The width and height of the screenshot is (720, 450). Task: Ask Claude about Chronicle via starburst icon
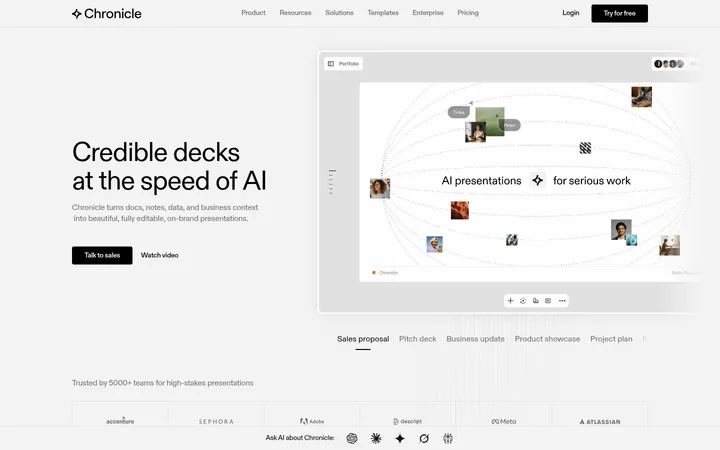[376, 439]
